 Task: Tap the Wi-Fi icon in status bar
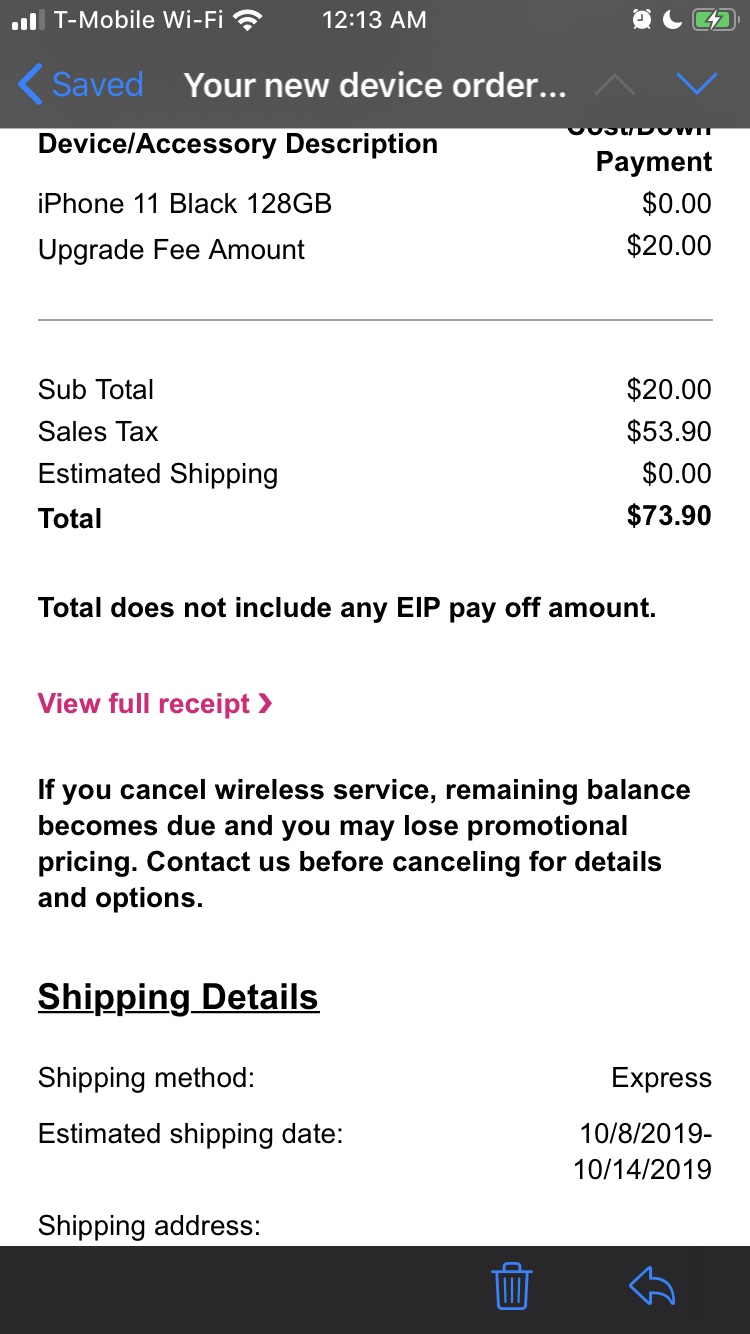(x=247, y=20)
